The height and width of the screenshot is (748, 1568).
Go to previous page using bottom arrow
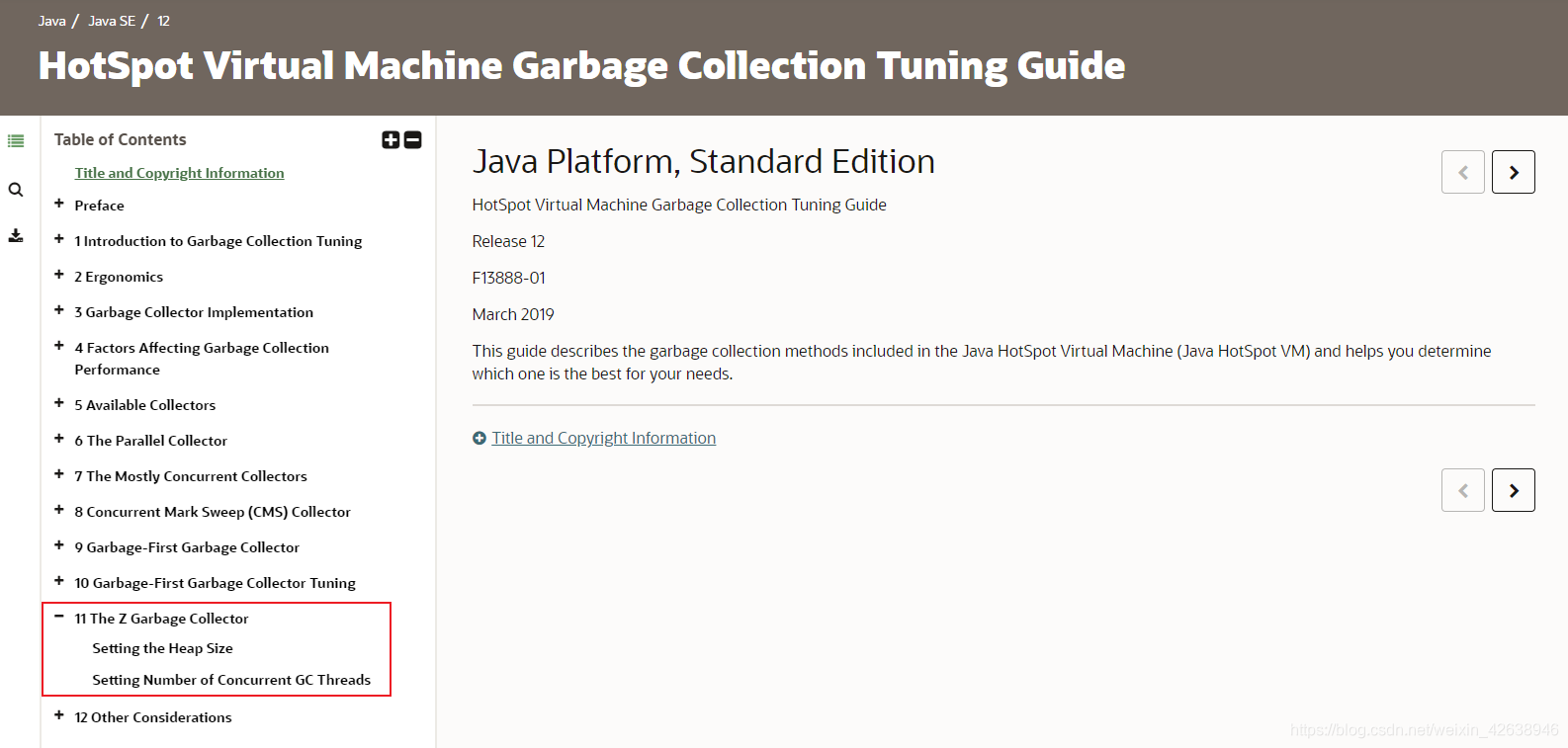(1463, 490)
